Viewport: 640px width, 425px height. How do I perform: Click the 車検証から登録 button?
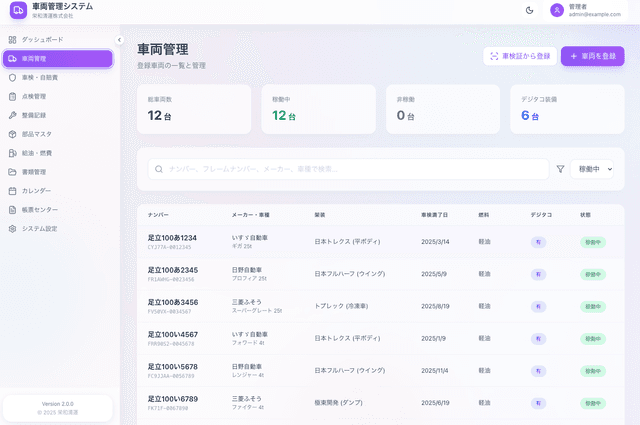coord(519,57)
